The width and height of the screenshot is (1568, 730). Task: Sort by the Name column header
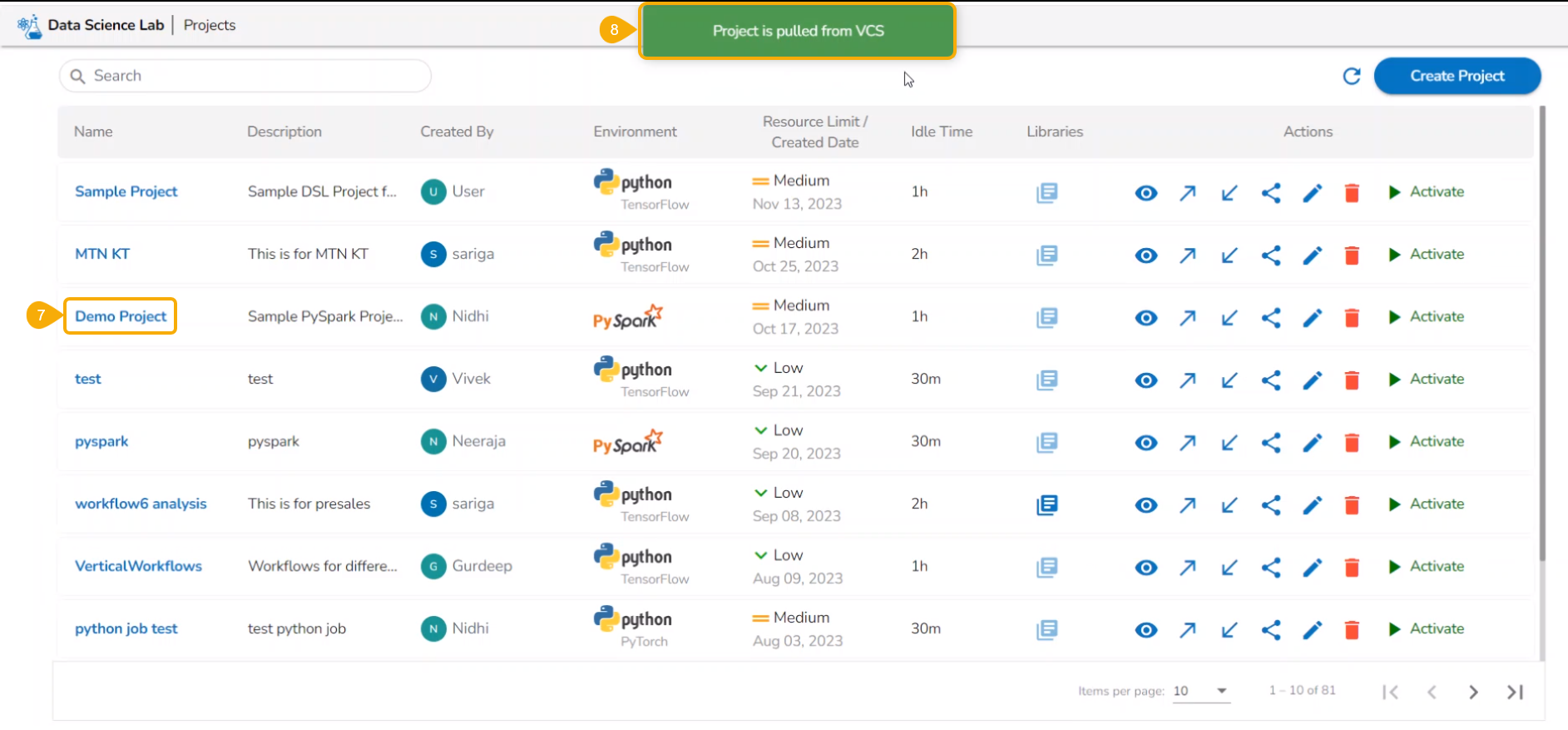(x=93, y=132)
